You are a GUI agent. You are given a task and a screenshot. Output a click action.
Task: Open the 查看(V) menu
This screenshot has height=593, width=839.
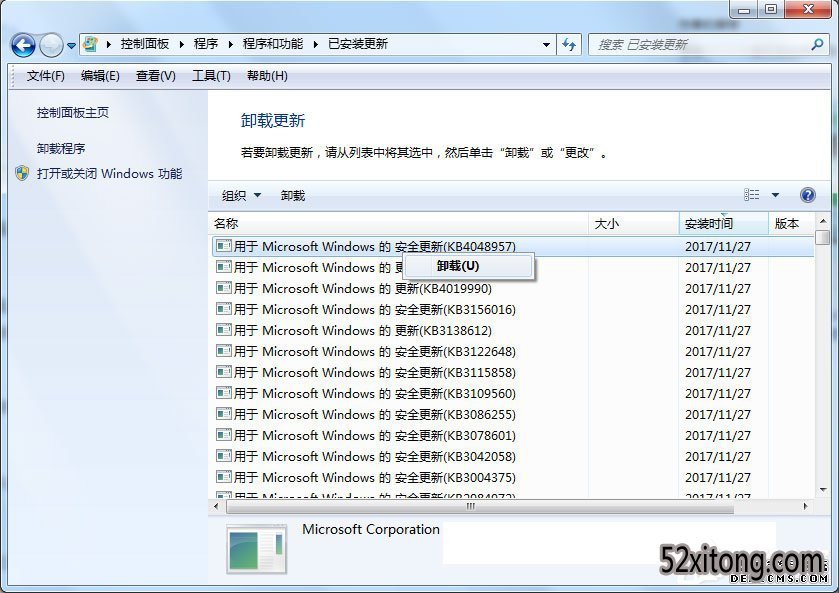point(156,76)
